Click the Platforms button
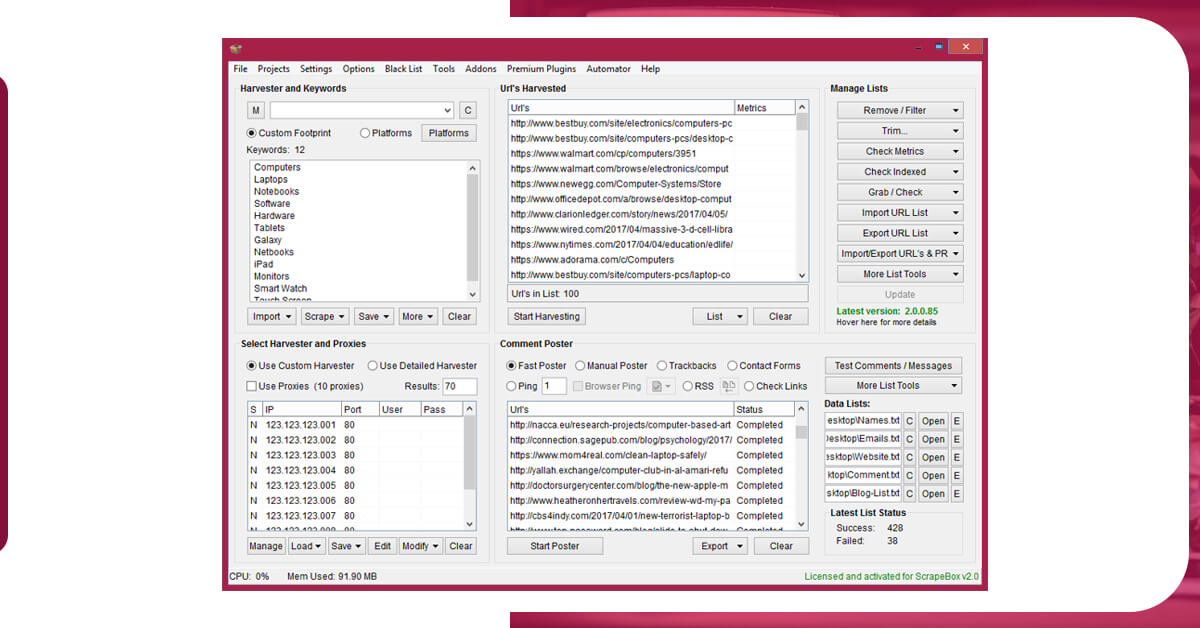The image size is (1200, 628). click(x=449, y=133)
